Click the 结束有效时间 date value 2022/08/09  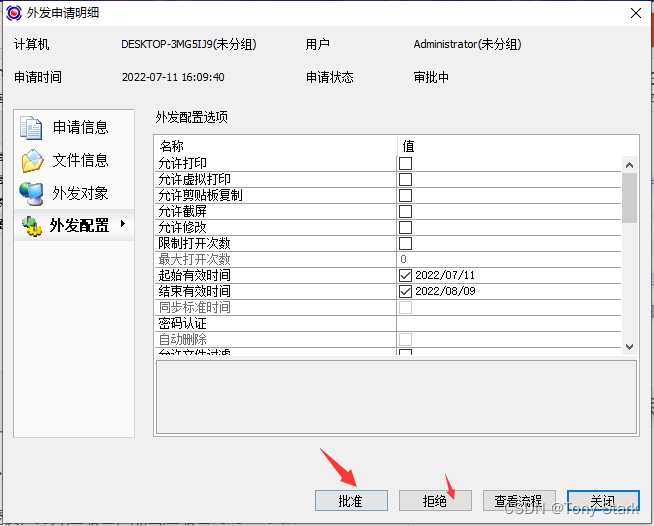click(x=444, y=291)
